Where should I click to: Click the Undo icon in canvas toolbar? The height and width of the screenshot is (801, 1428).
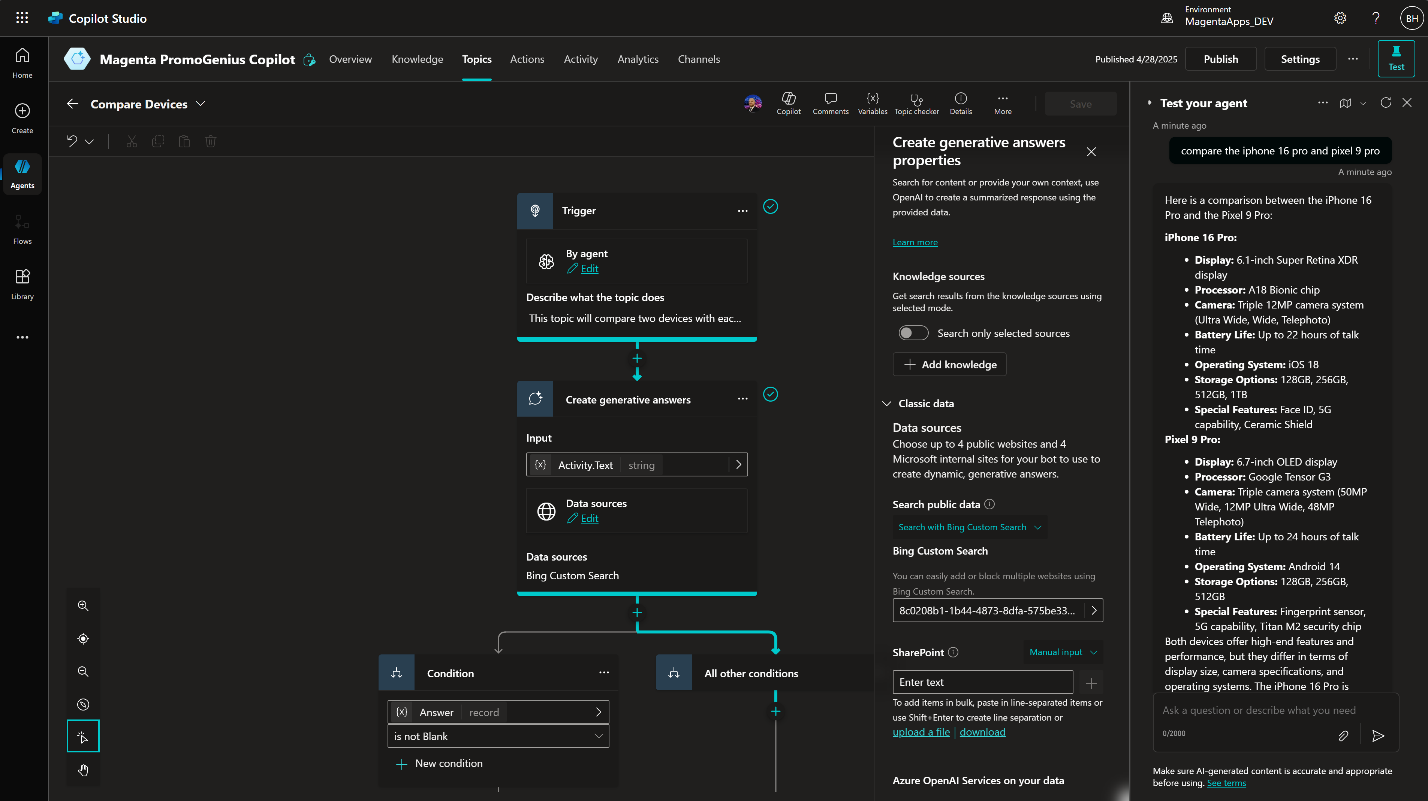point(72,141)
